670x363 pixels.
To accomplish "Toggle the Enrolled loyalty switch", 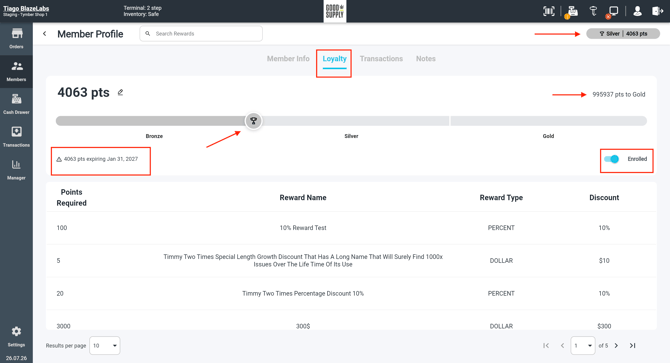I will click(611, 159).
